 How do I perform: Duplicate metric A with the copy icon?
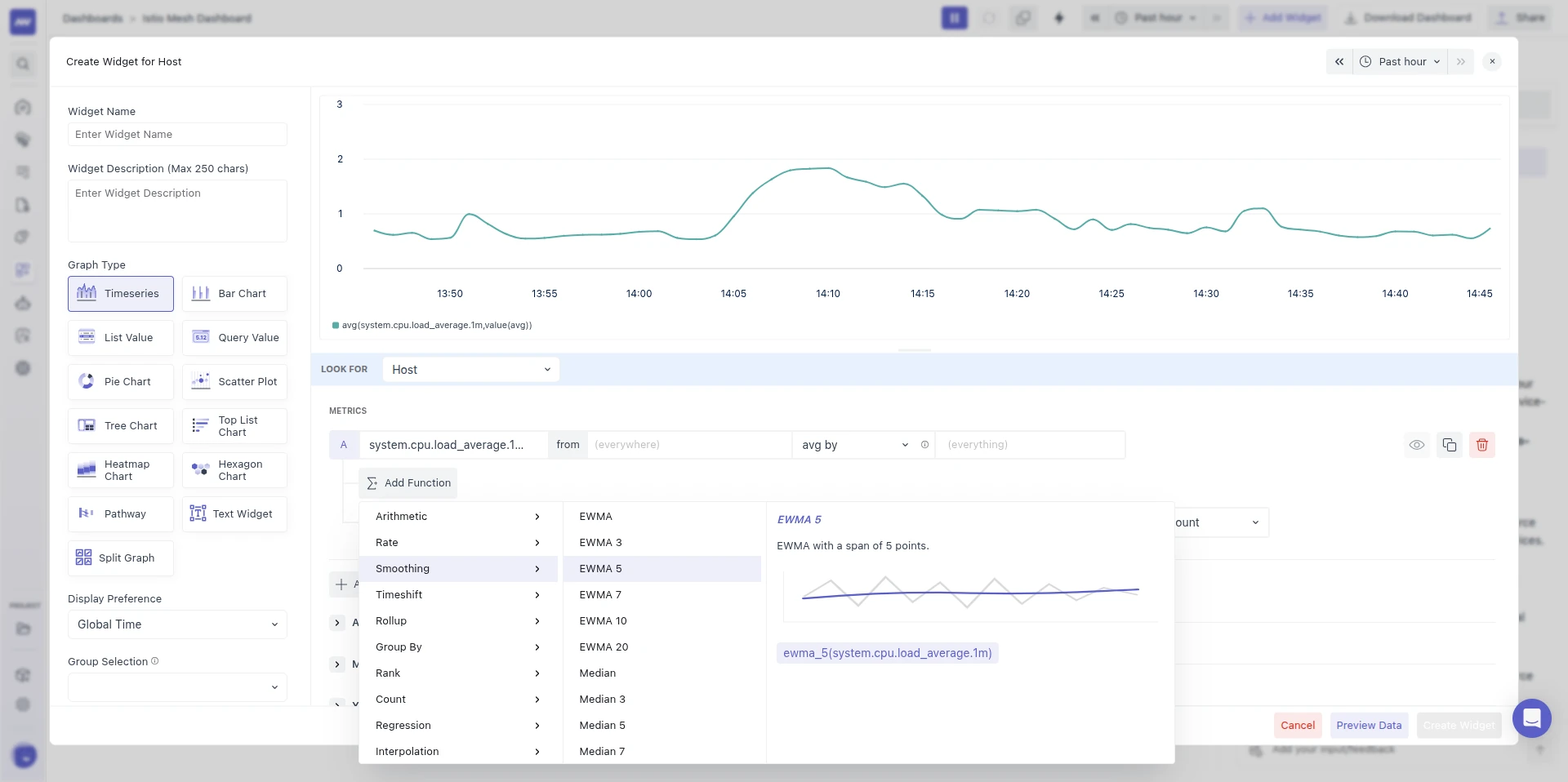(x=1450, y=445)
